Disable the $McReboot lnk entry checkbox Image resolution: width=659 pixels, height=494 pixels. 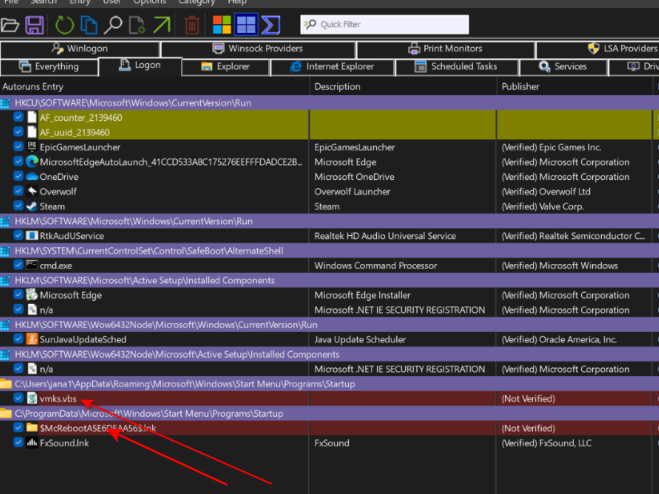(x=18, y=428)
